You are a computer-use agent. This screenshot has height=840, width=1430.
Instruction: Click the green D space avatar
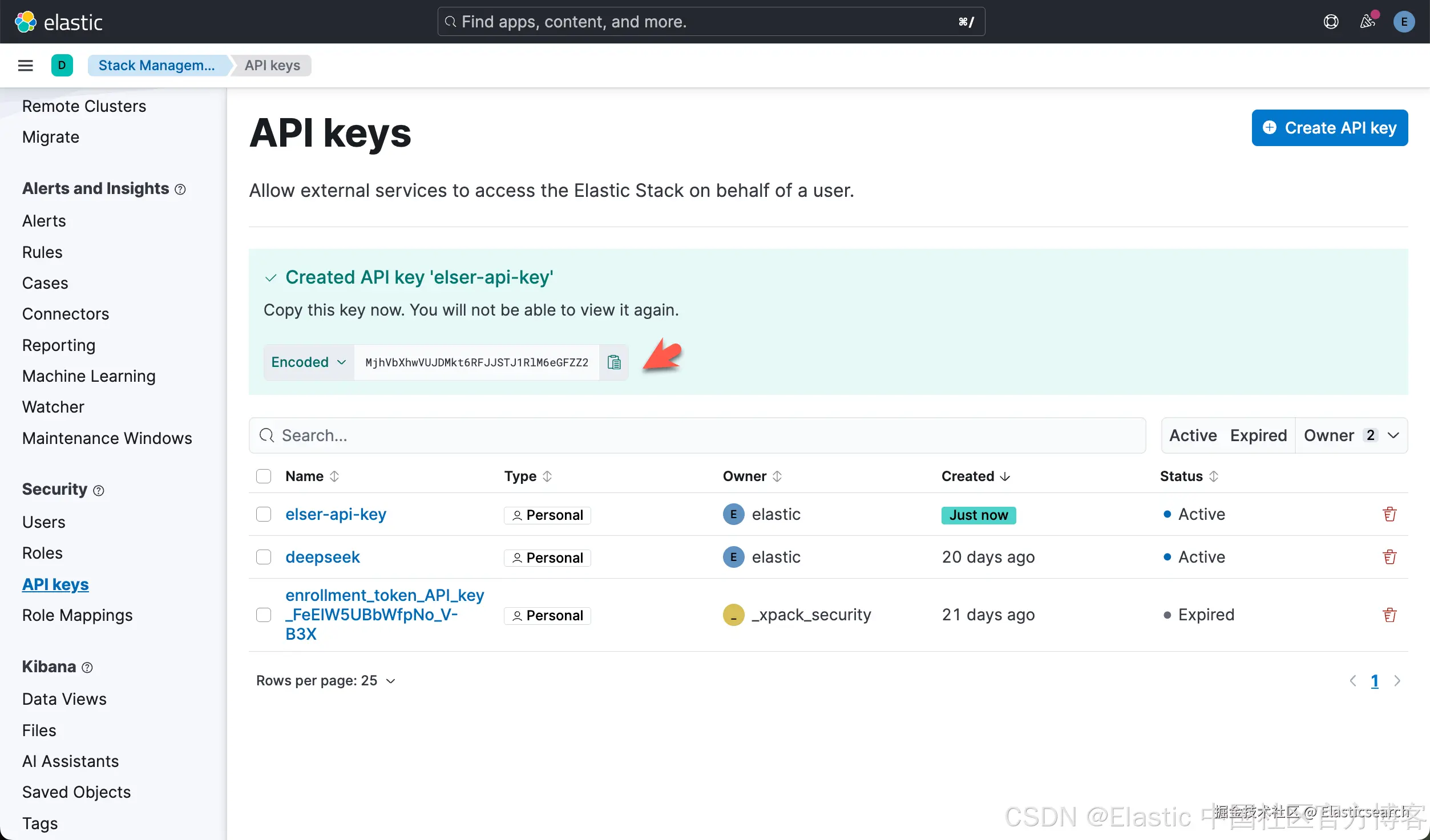pyautogui.click(x=62, y=66)
